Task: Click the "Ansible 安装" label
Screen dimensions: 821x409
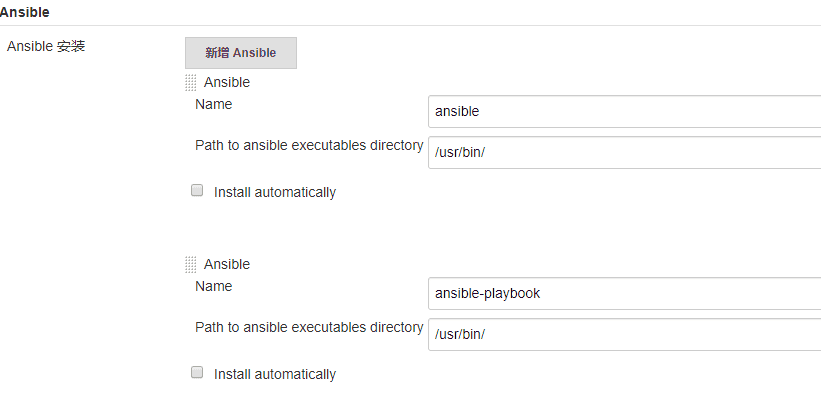Action: [46, 46]
